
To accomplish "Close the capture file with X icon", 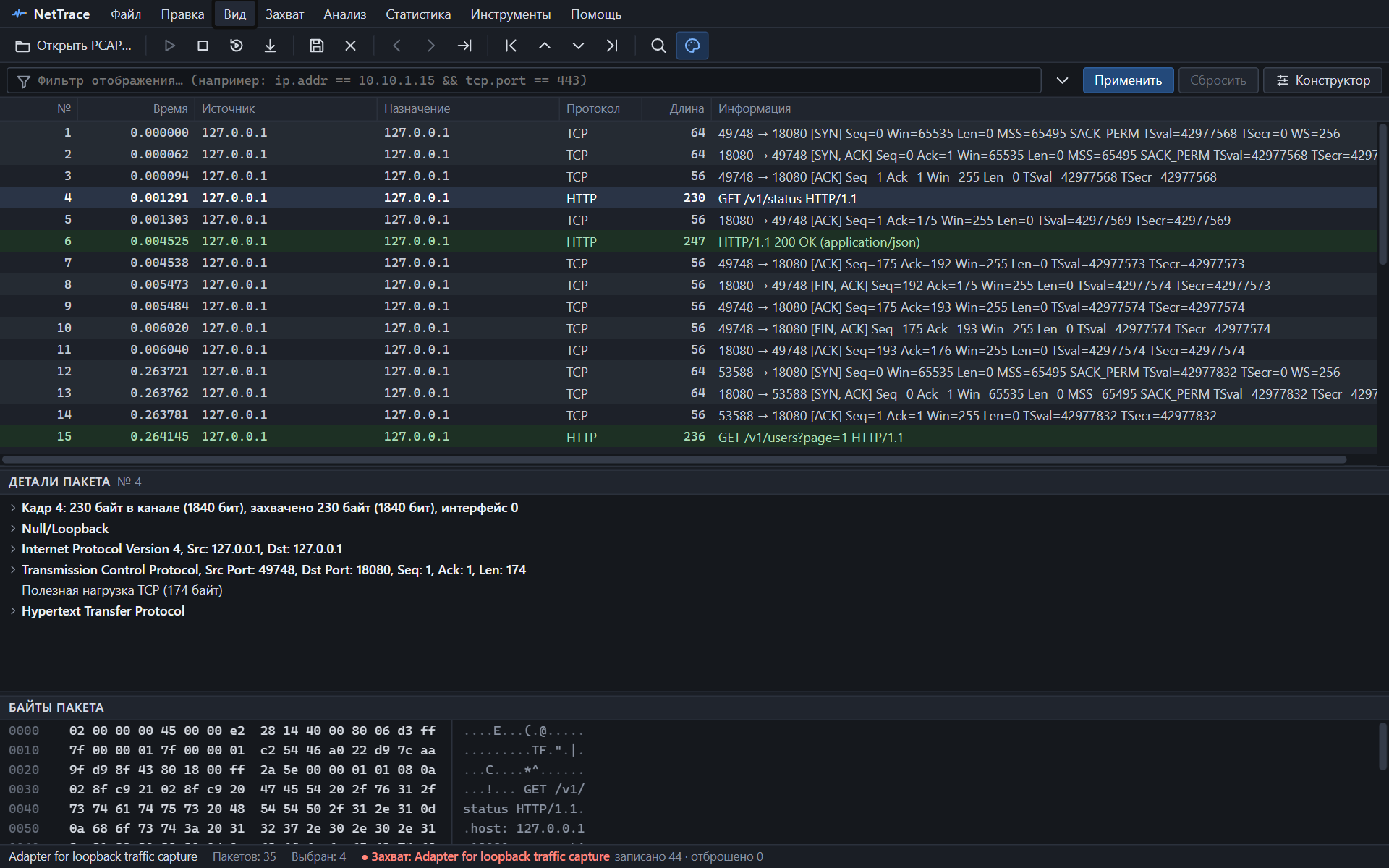I will tap(350, 46).
